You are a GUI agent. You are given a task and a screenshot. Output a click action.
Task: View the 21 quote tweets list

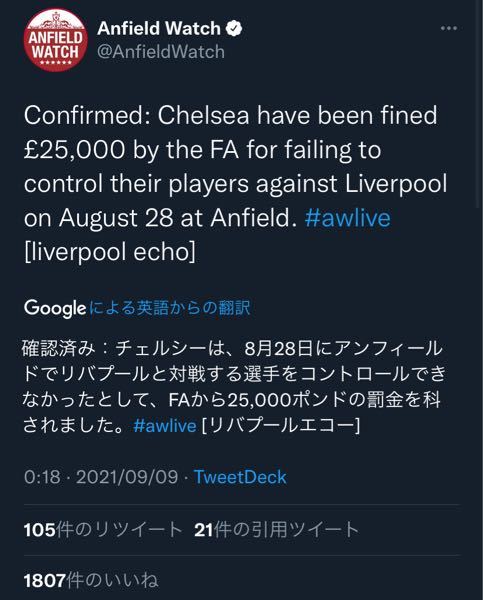pos(276,530)
